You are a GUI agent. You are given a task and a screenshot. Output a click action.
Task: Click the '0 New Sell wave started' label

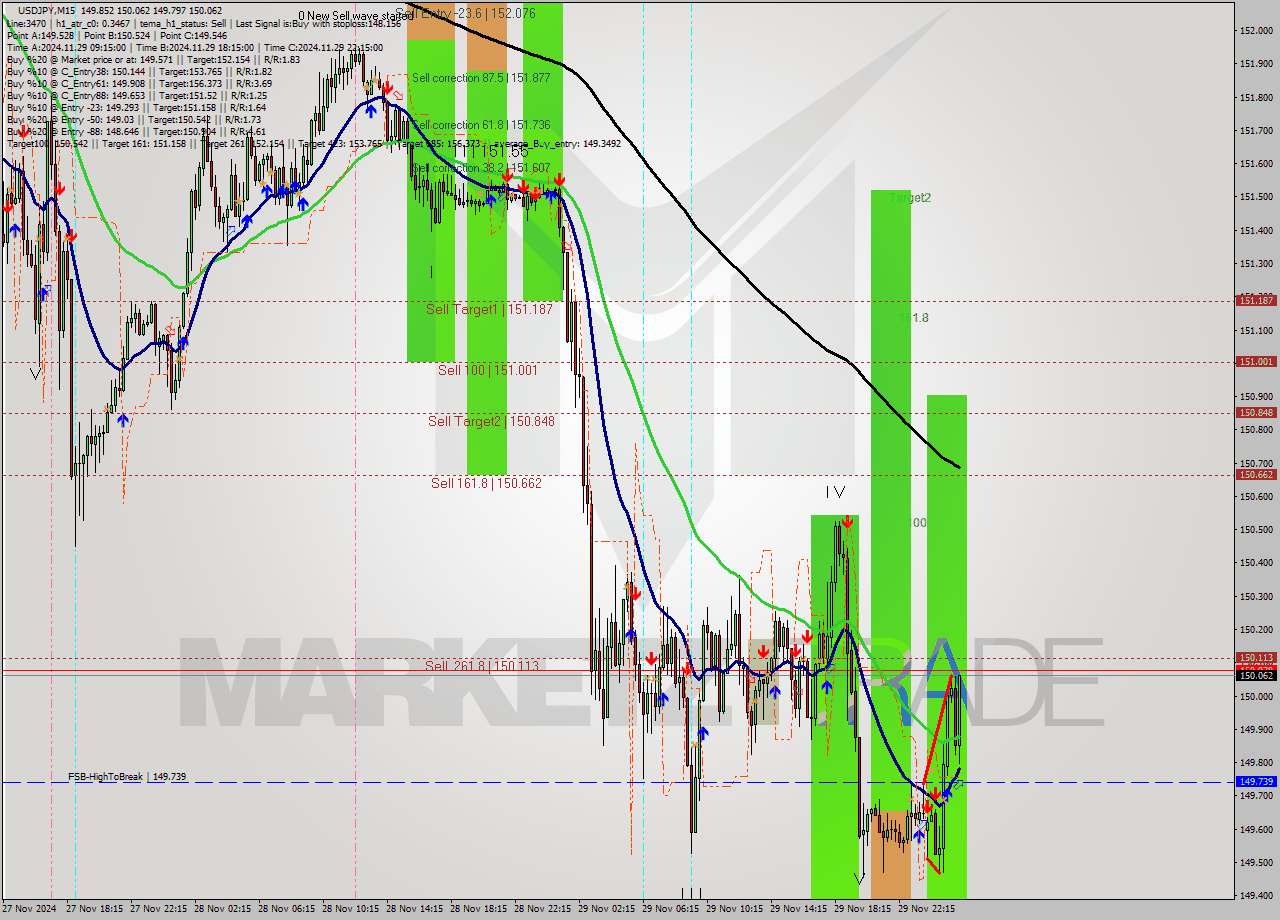[x=355, y=16]
